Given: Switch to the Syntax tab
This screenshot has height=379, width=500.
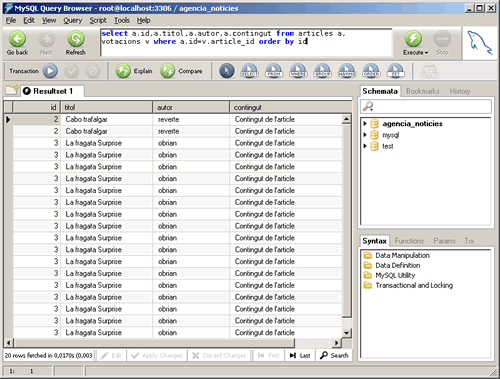Looking at the screenshot, I should point(374,241).
